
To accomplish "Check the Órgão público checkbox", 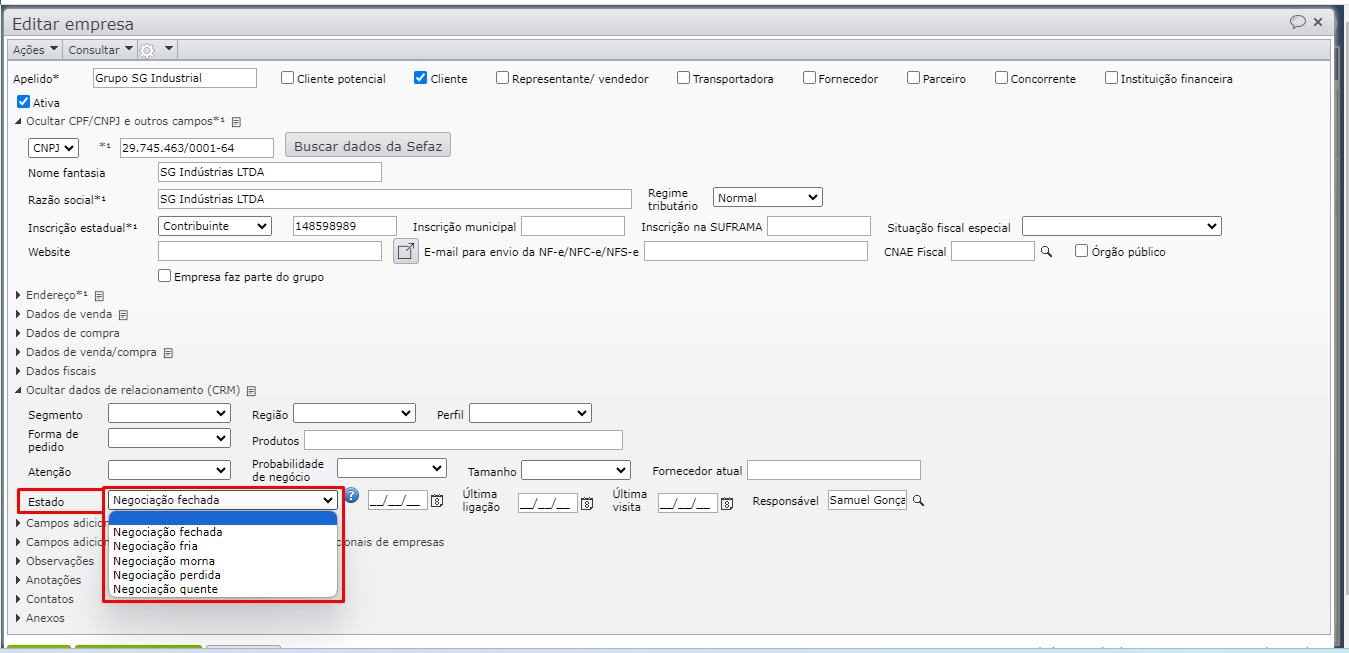I will pyautogui.click(x=1081, y=251).
